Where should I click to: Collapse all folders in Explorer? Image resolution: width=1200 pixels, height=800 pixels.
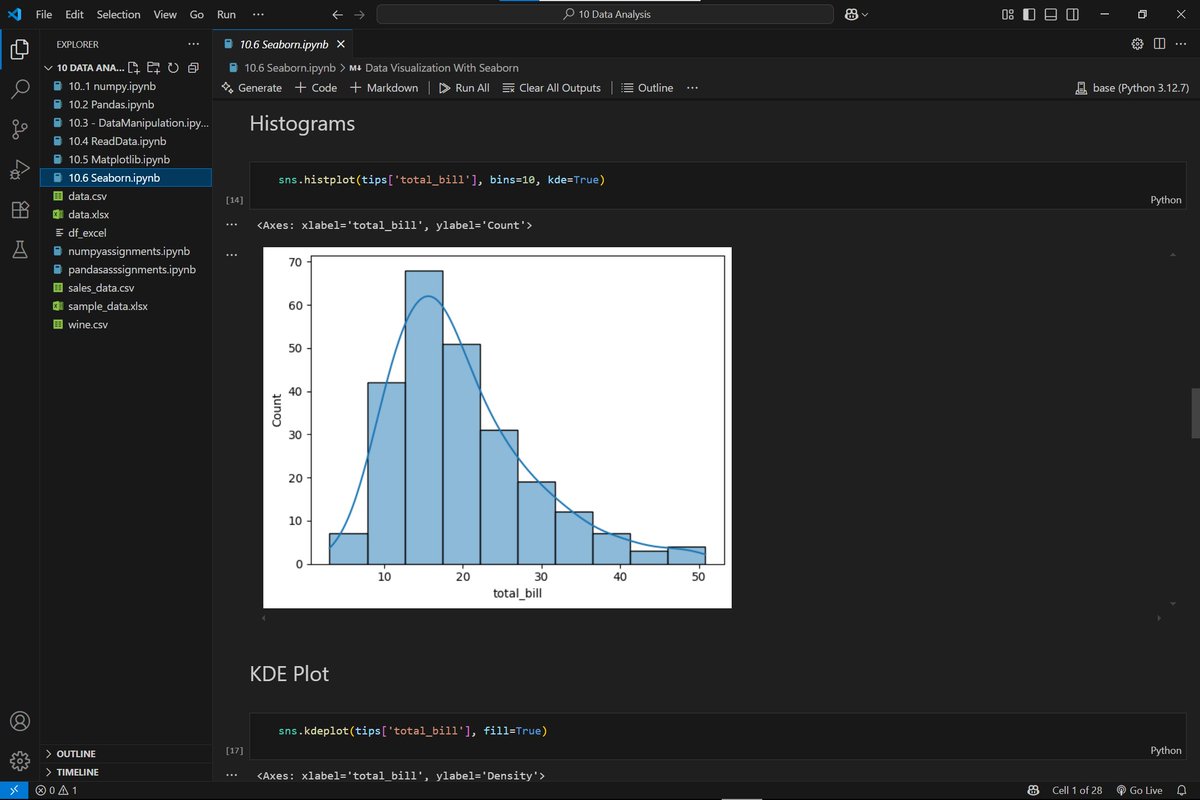point(192,68)
